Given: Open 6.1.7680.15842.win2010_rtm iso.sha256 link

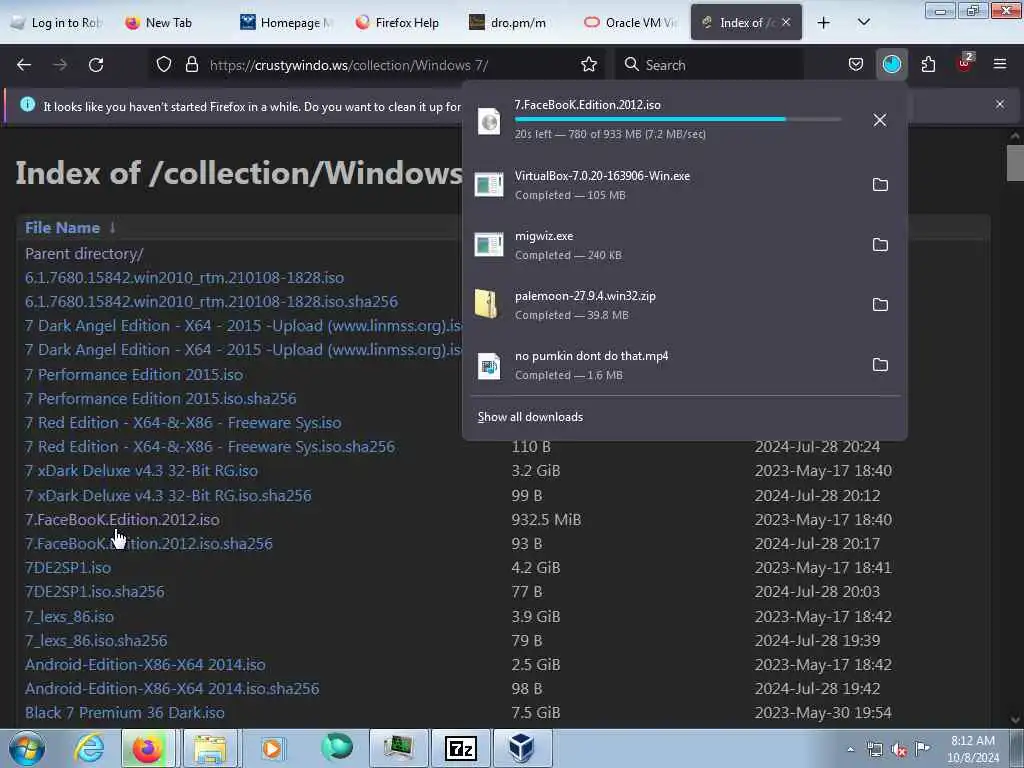Looking at the screenshot, I should [212, 302].
